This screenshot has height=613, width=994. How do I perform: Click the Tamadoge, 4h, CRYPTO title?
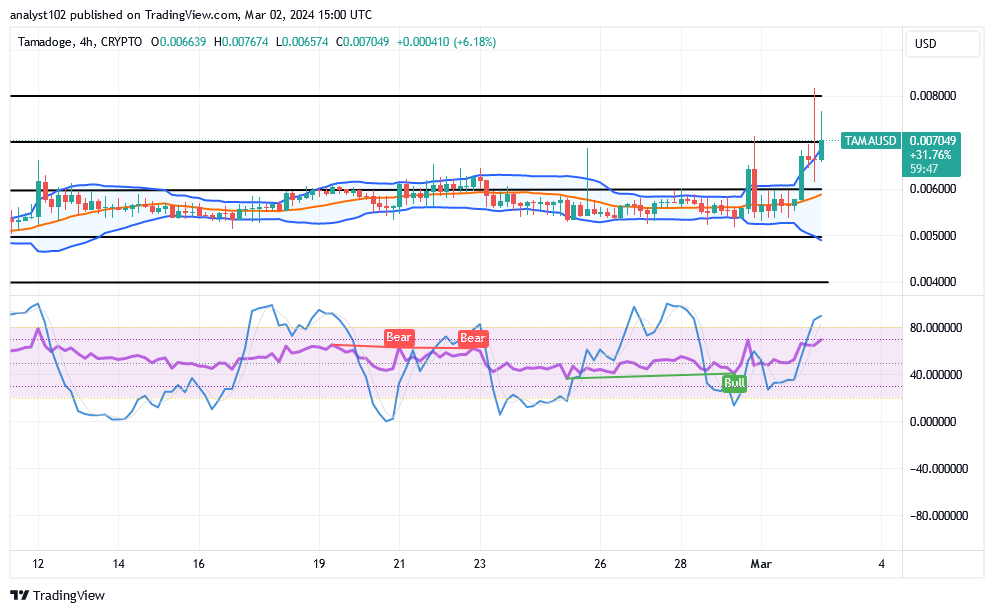80,42
